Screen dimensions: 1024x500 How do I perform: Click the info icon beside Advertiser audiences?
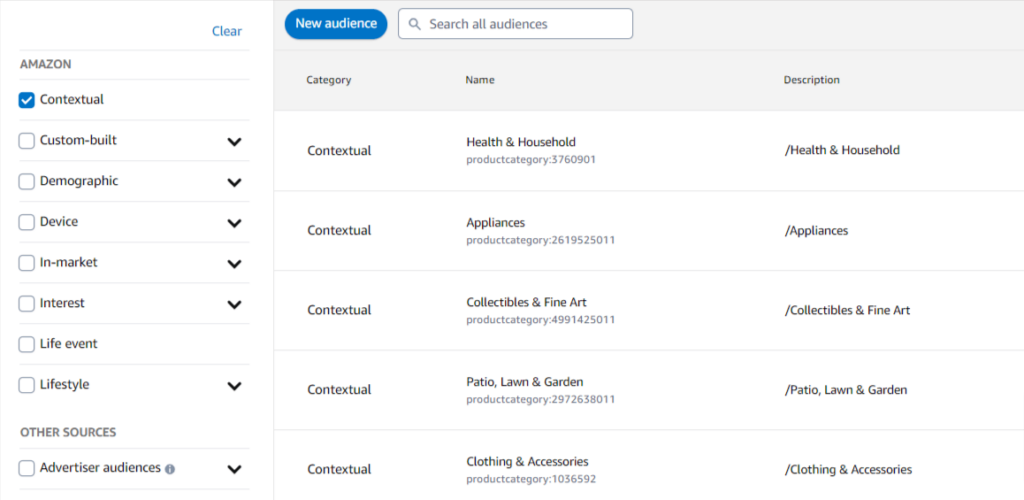click(x=170, y=469)
